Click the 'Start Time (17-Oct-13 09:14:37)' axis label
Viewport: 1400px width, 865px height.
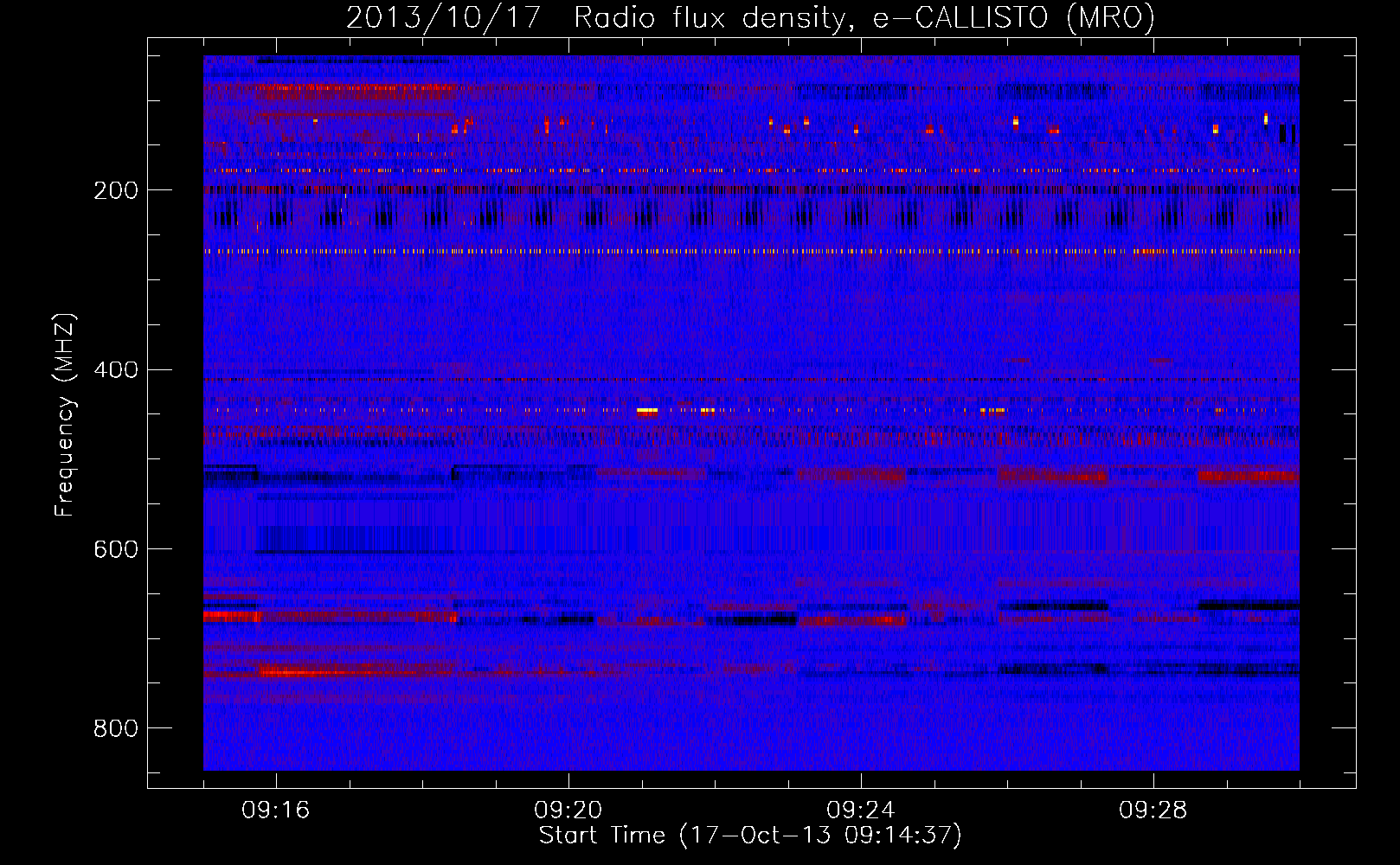pos(750,836)
